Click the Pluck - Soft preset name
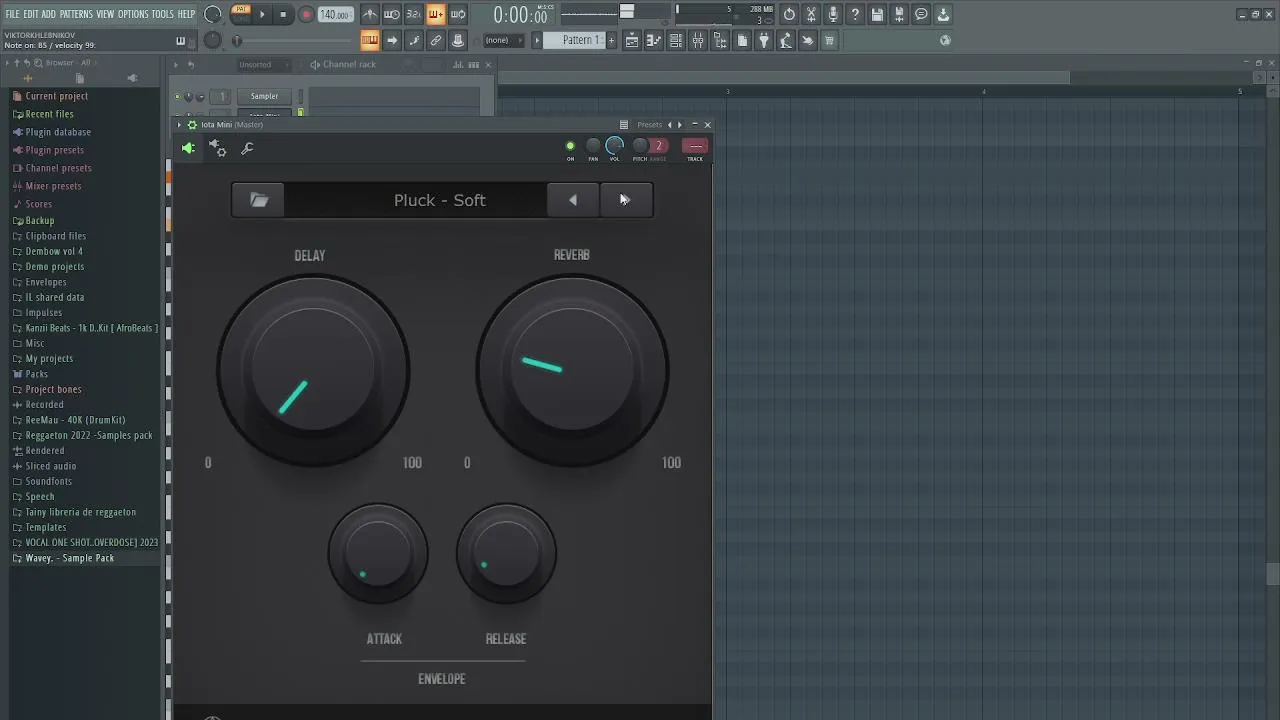The image size is (1280, 720). point(440,200)
